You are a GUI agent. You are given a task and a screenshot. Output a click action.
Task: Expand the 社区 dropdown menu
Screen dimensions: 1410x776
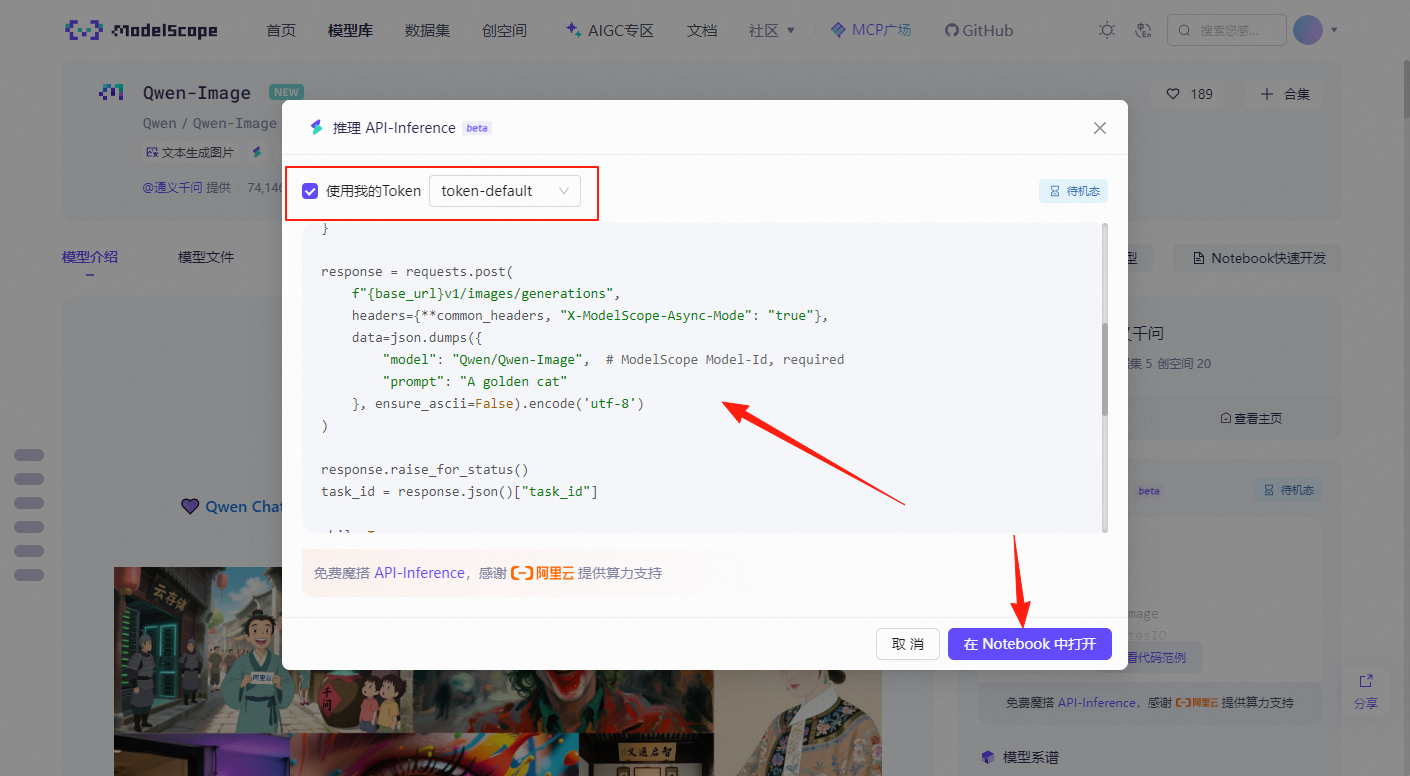(772, 30)
